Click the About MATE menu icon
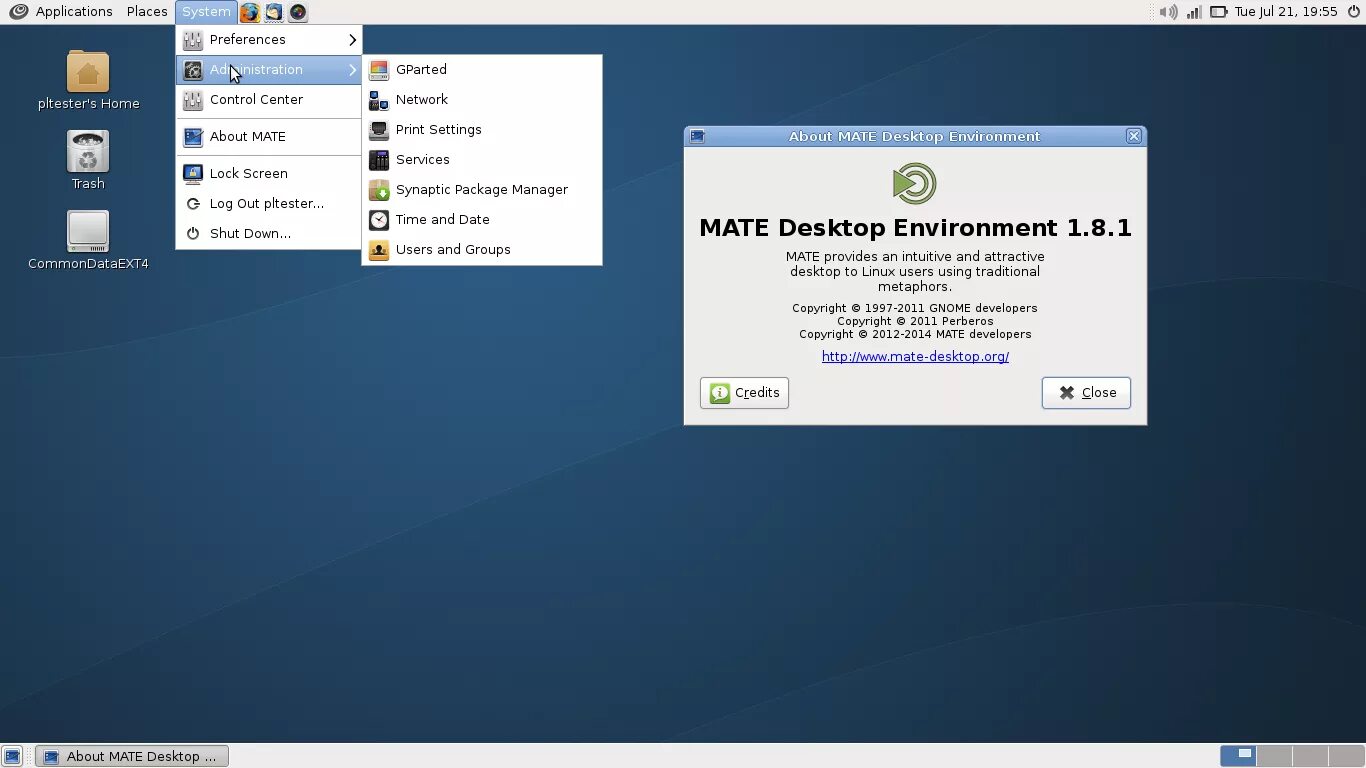Image resolution: width=1366 pixels, height=768 pixels. (x=193, y=137)
